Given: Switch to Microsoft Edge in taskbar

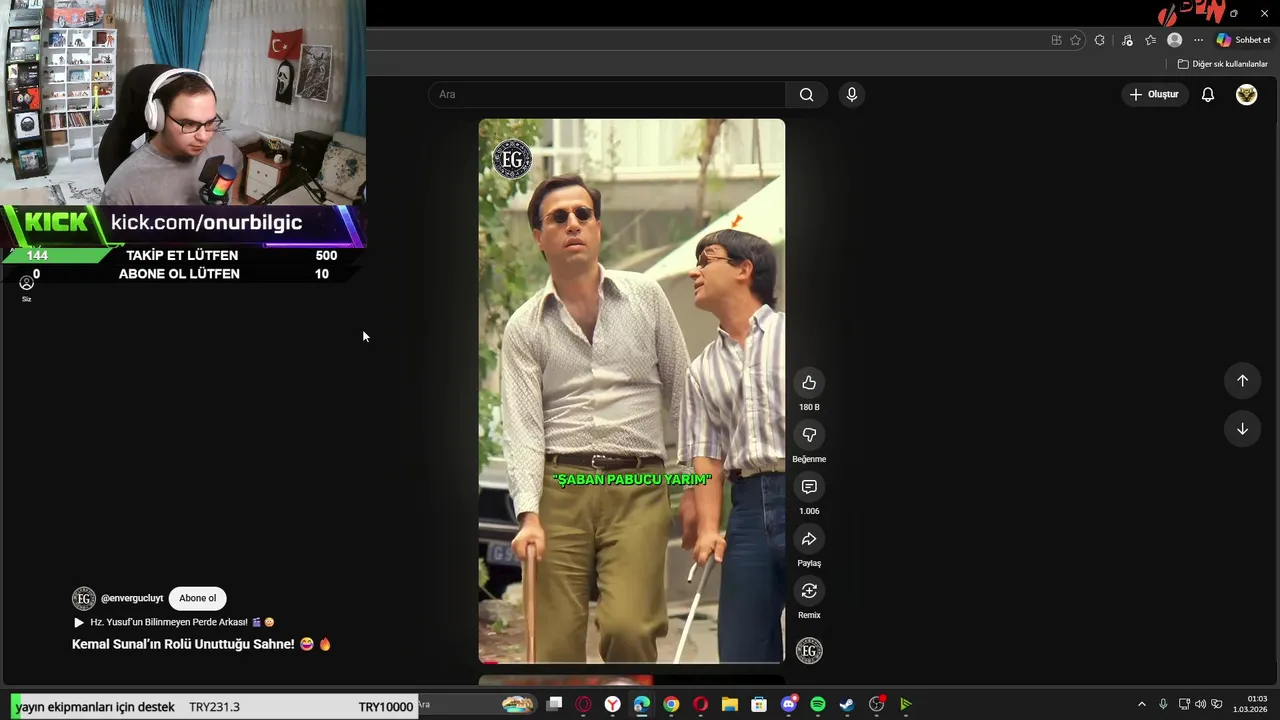Looking at the screenshot, I should pyautogui.click(x=642, y=704).
